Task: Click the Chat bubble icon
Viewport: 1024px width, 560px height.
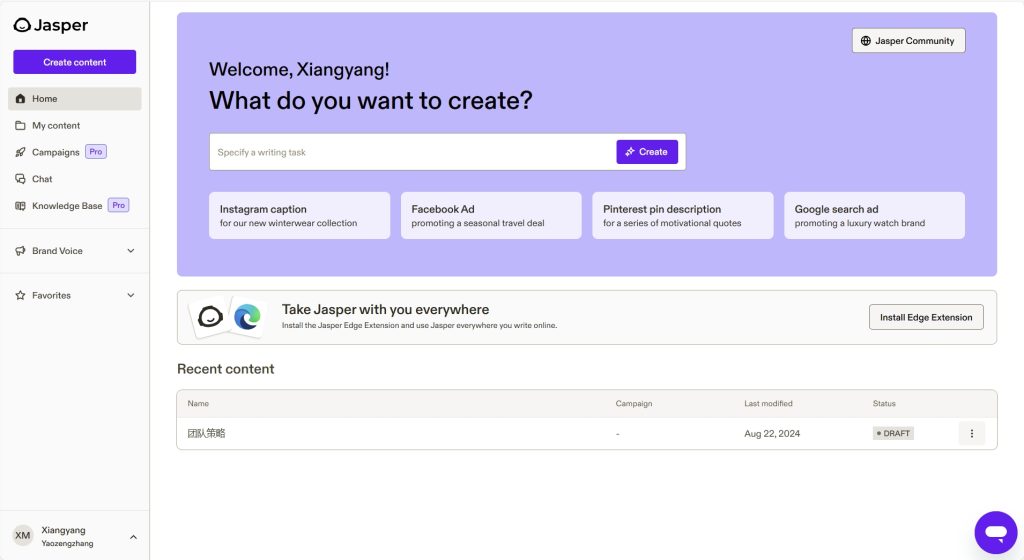Action: point(20,179)
